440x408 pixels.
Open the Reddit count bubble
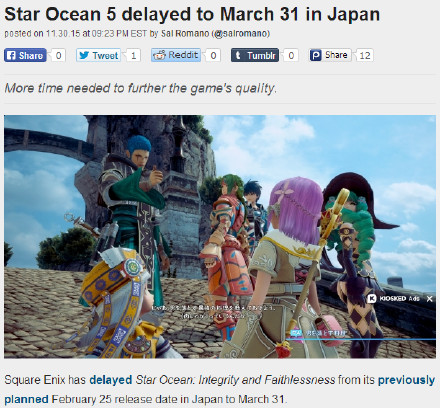(213, 55)
